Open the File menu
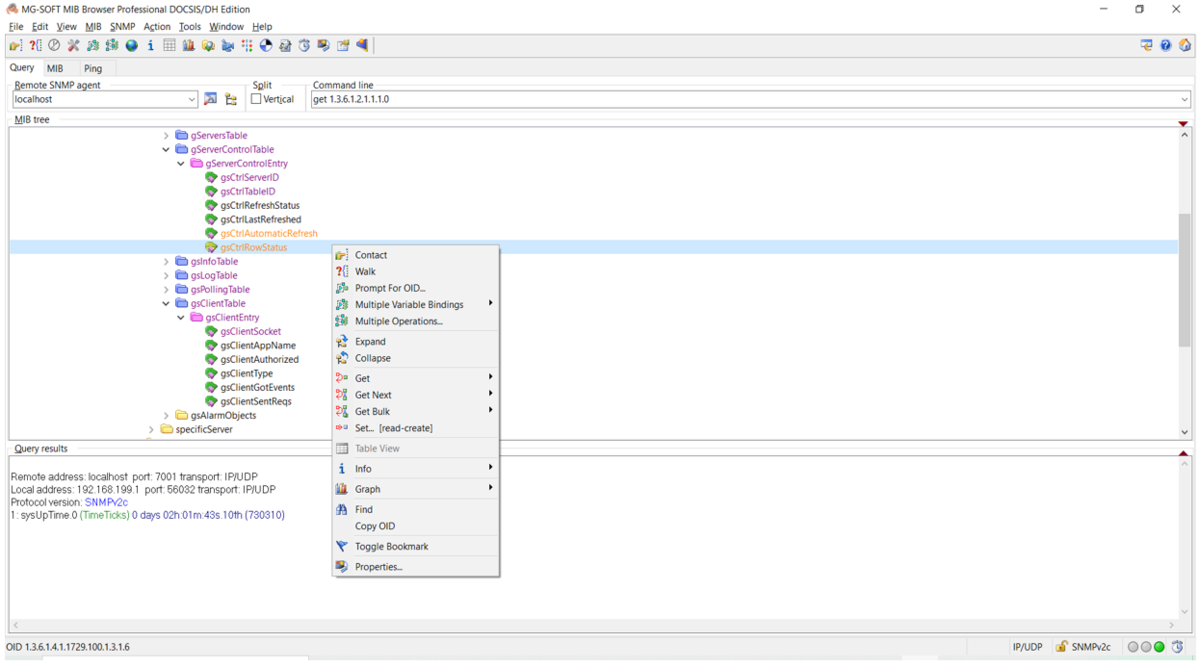This screenshot has height=667, width=1200. click(x=16, y=27)
